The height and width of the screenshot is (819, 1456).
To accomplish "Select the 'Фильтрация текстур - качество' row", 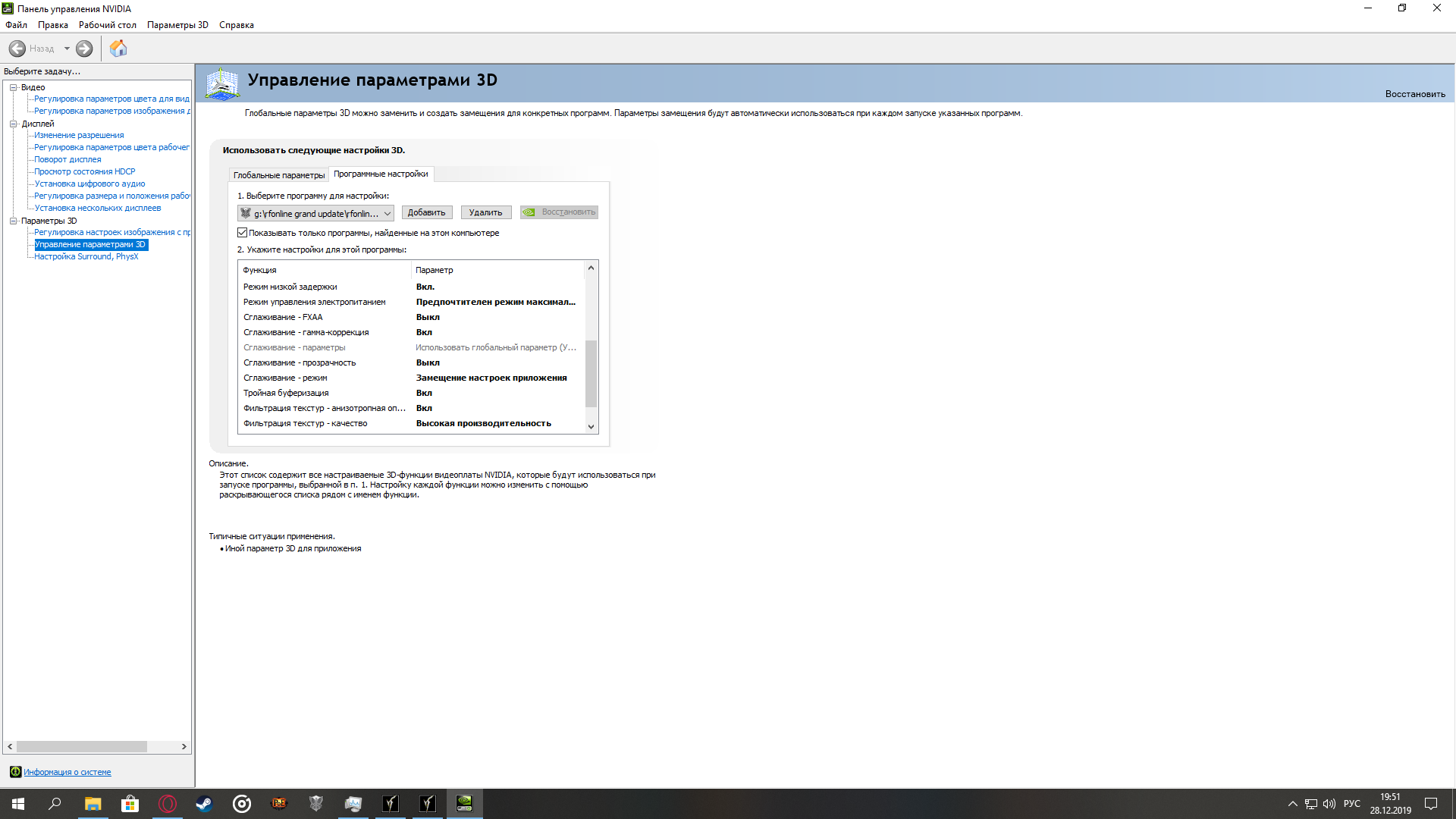I will (x=412, y=423).
